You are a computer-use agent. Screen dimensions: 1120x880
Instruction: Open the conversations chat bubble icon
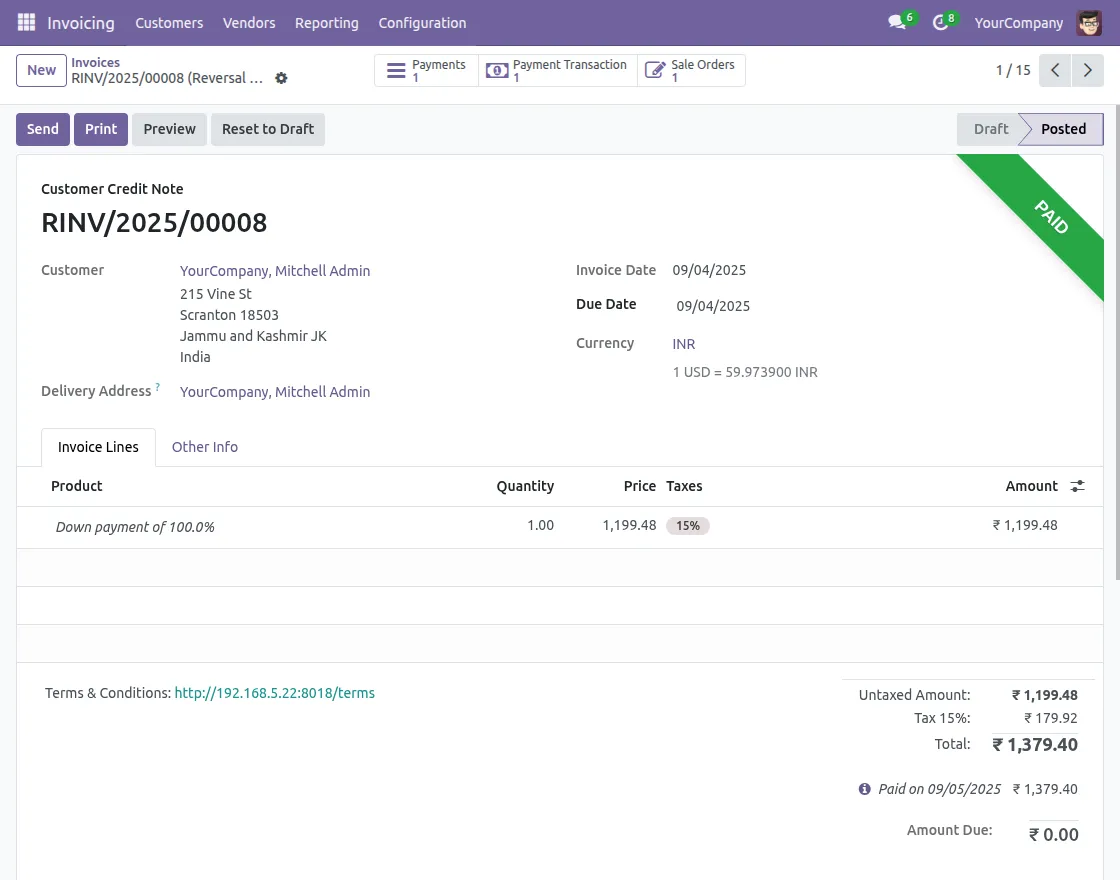tap(897, 22)
